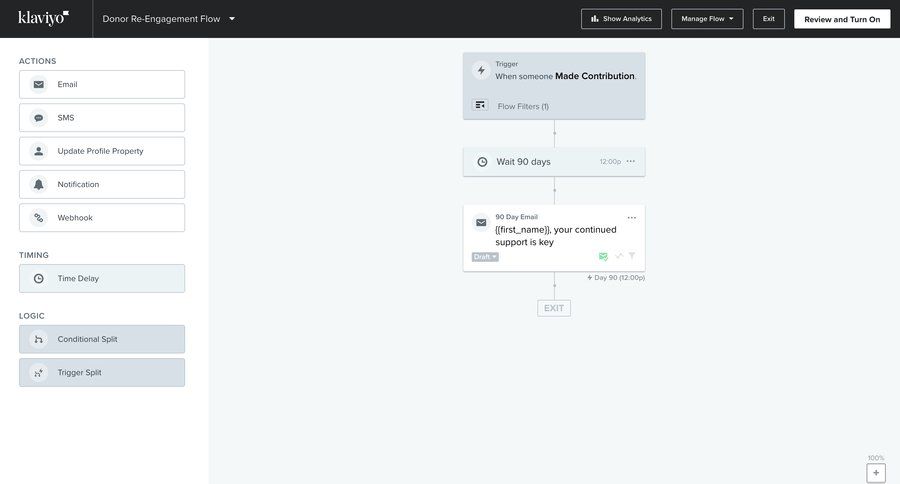Select the Email action block
Screen dimensions: 900x484
[x=102, y=84]
